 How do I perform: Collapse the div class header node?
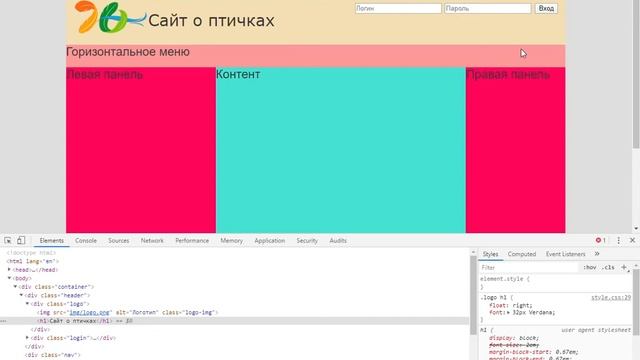pyautogui.click(x=21, y=295)
